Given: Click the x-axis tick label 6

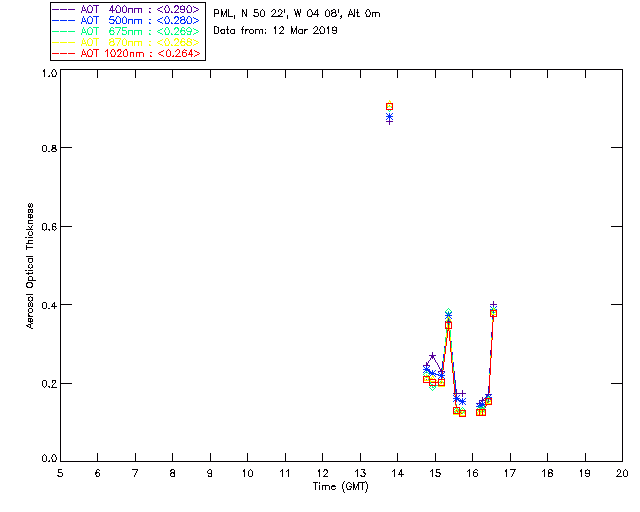Looking at the screenshot, I should [x=98, y=473].
